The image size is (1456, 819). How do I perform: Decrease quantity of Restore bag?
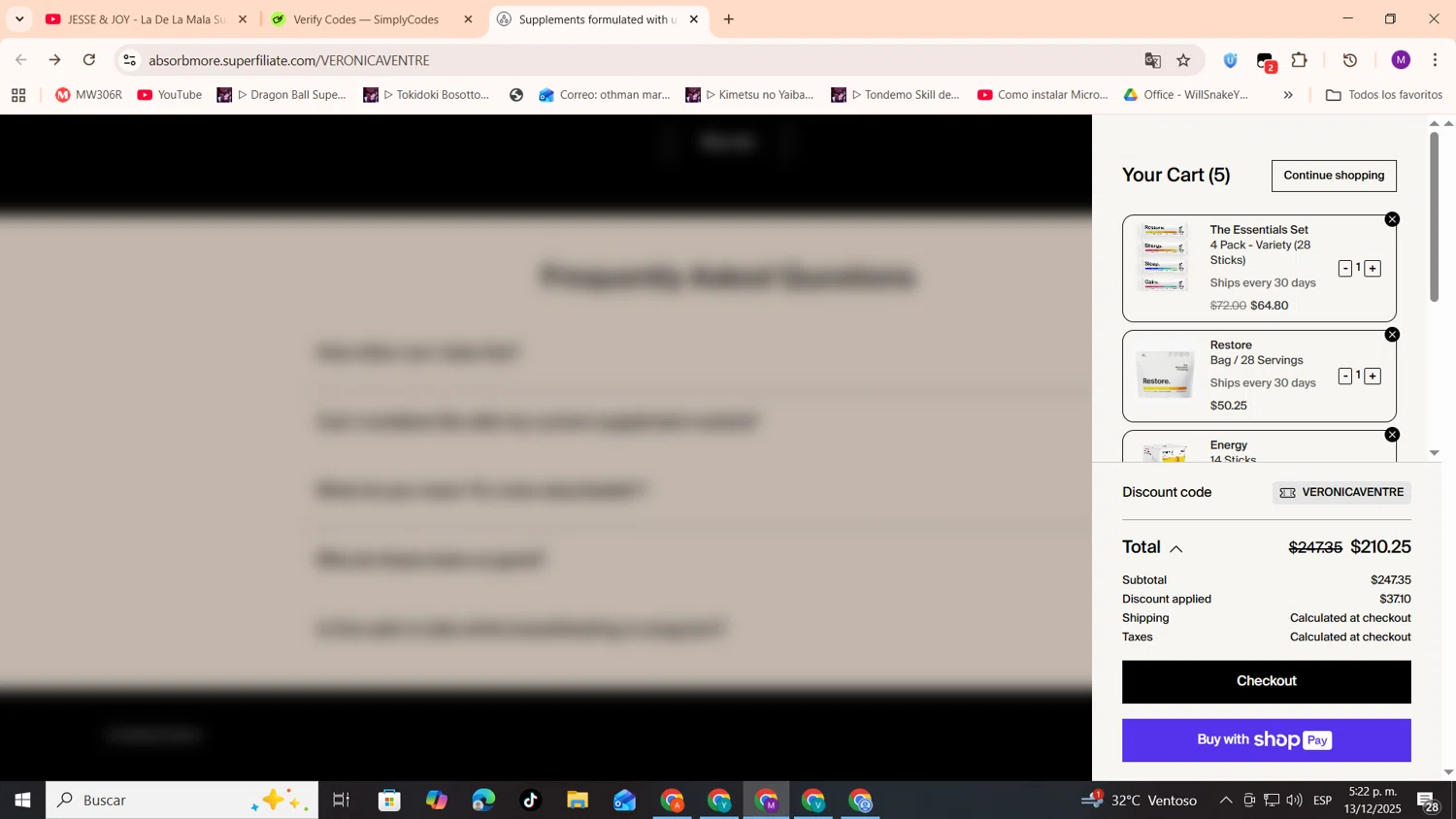pos(1344,376)
